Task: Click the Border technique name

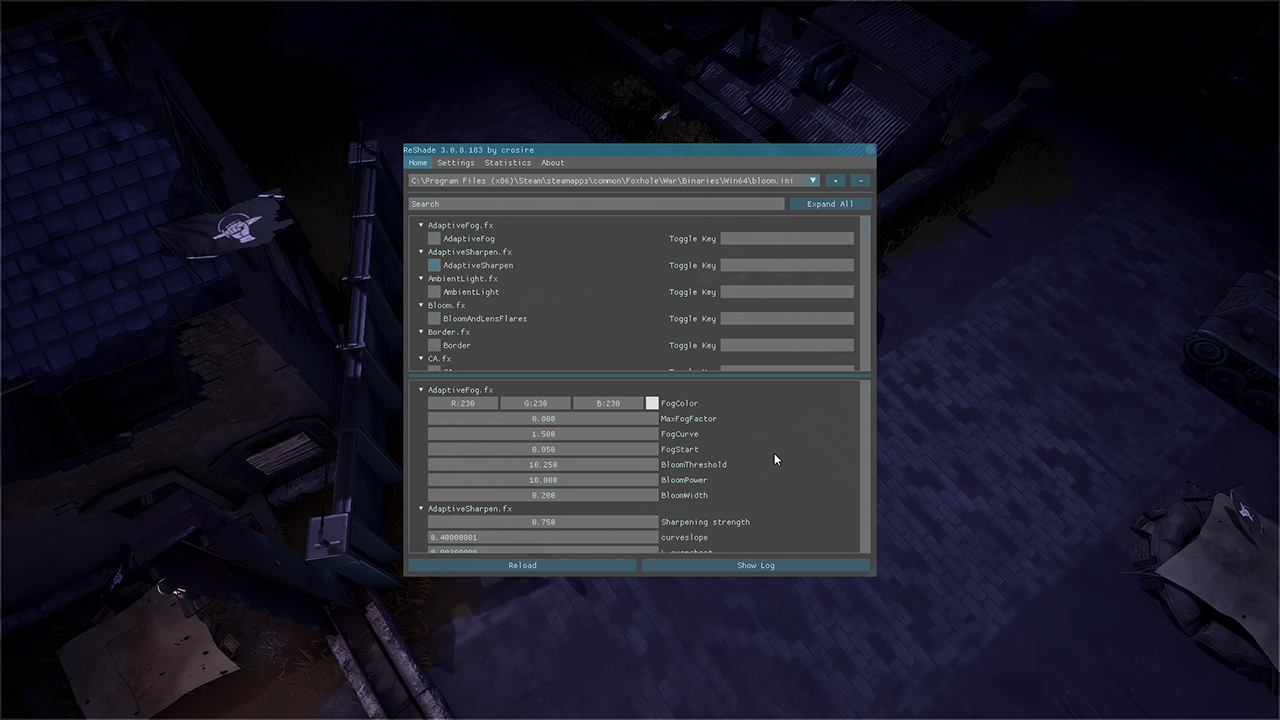Action: pos(457,346)
